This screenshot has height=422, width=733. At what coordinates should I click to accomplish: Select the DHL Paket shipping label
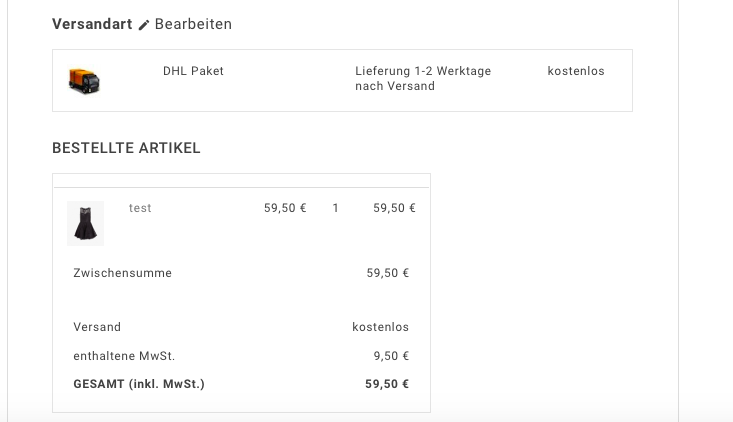click(193, 71)
